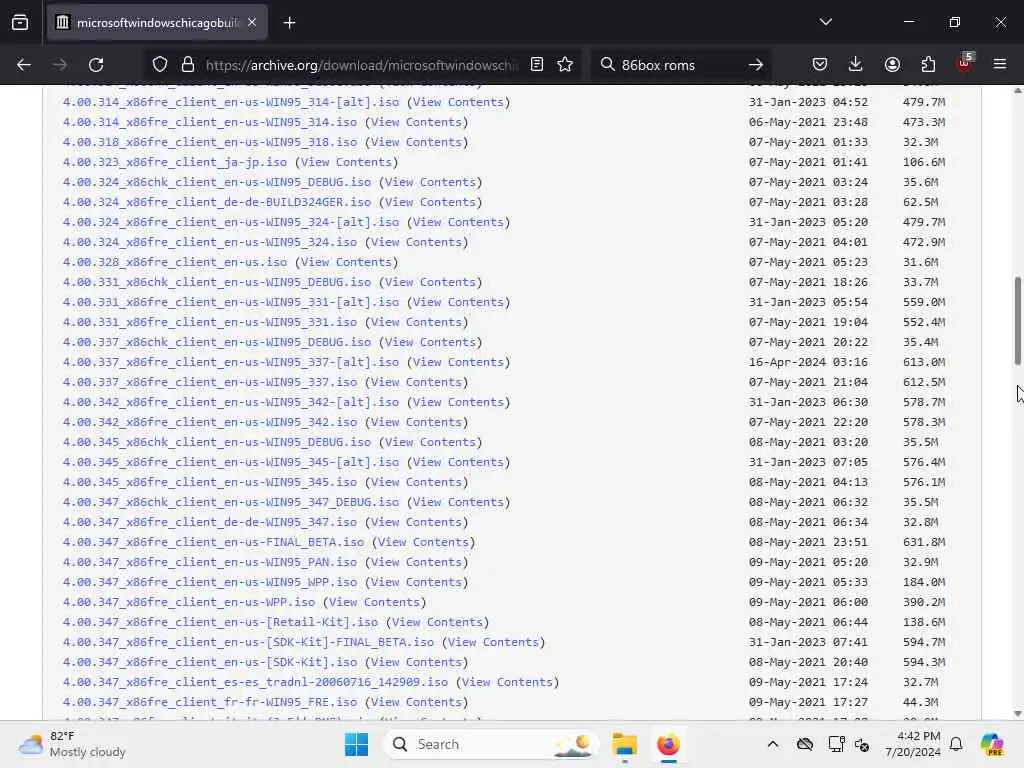Image resolution: width=1024 pixels, height=768 pixels.
Task: Click the taskbar Search box
Action: coord(490,744)
